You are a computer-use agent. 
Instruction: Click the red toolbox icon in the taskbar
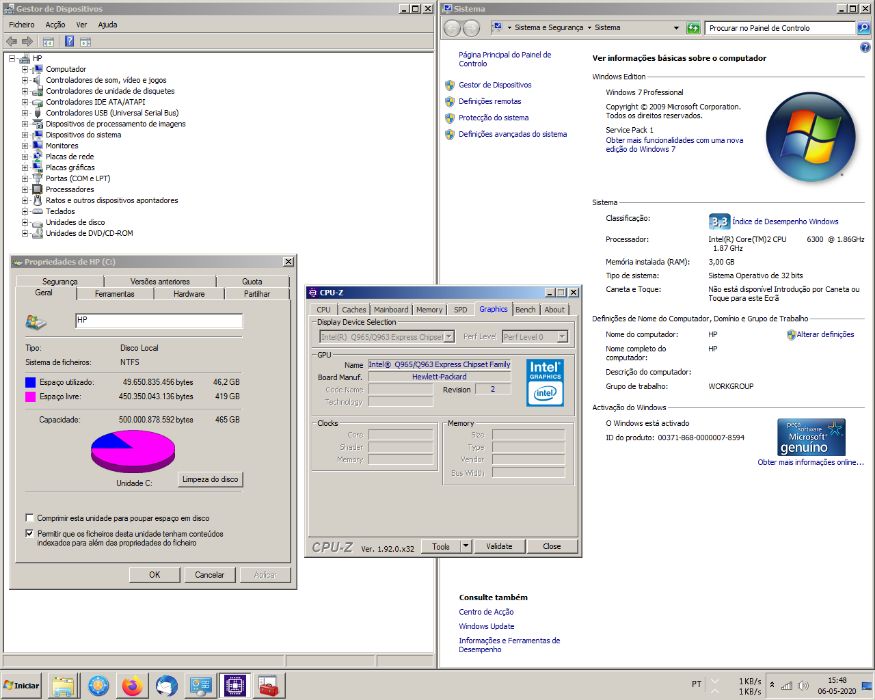tap(269, 685)
